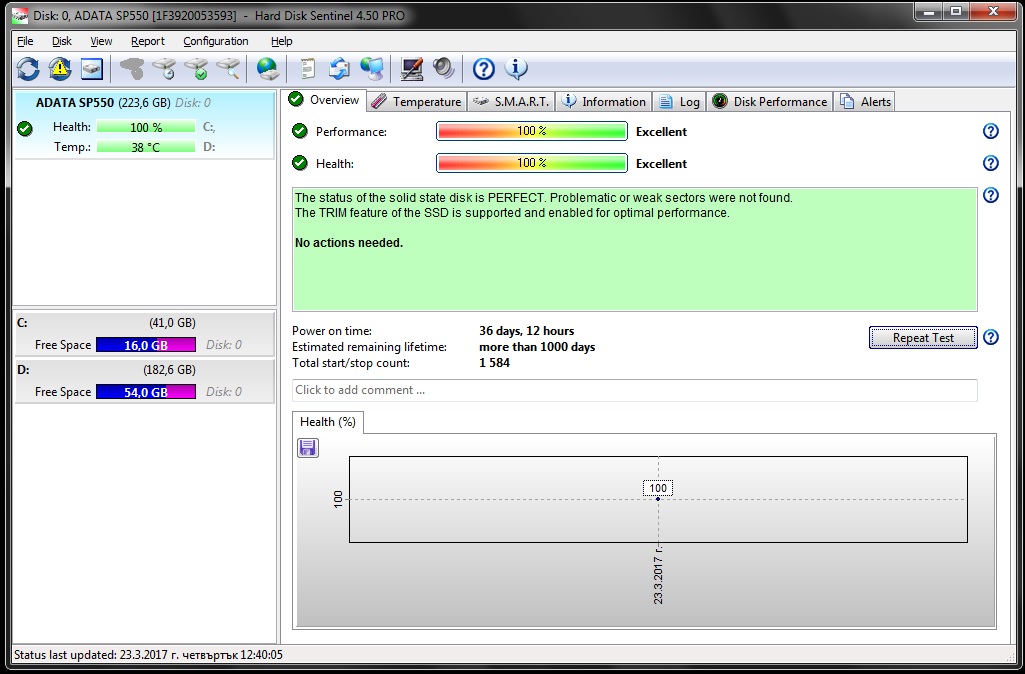Click the globe toolbar icon
This screenshot has height=674, width=1025.
coord(267,68)
